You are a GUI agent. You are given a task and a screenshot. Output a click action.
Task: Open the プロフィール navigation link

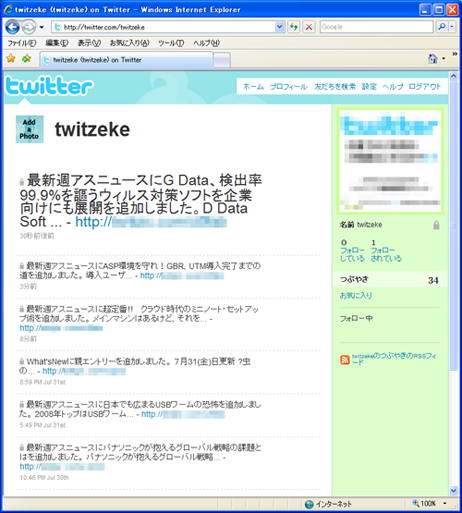click(289, 87)
